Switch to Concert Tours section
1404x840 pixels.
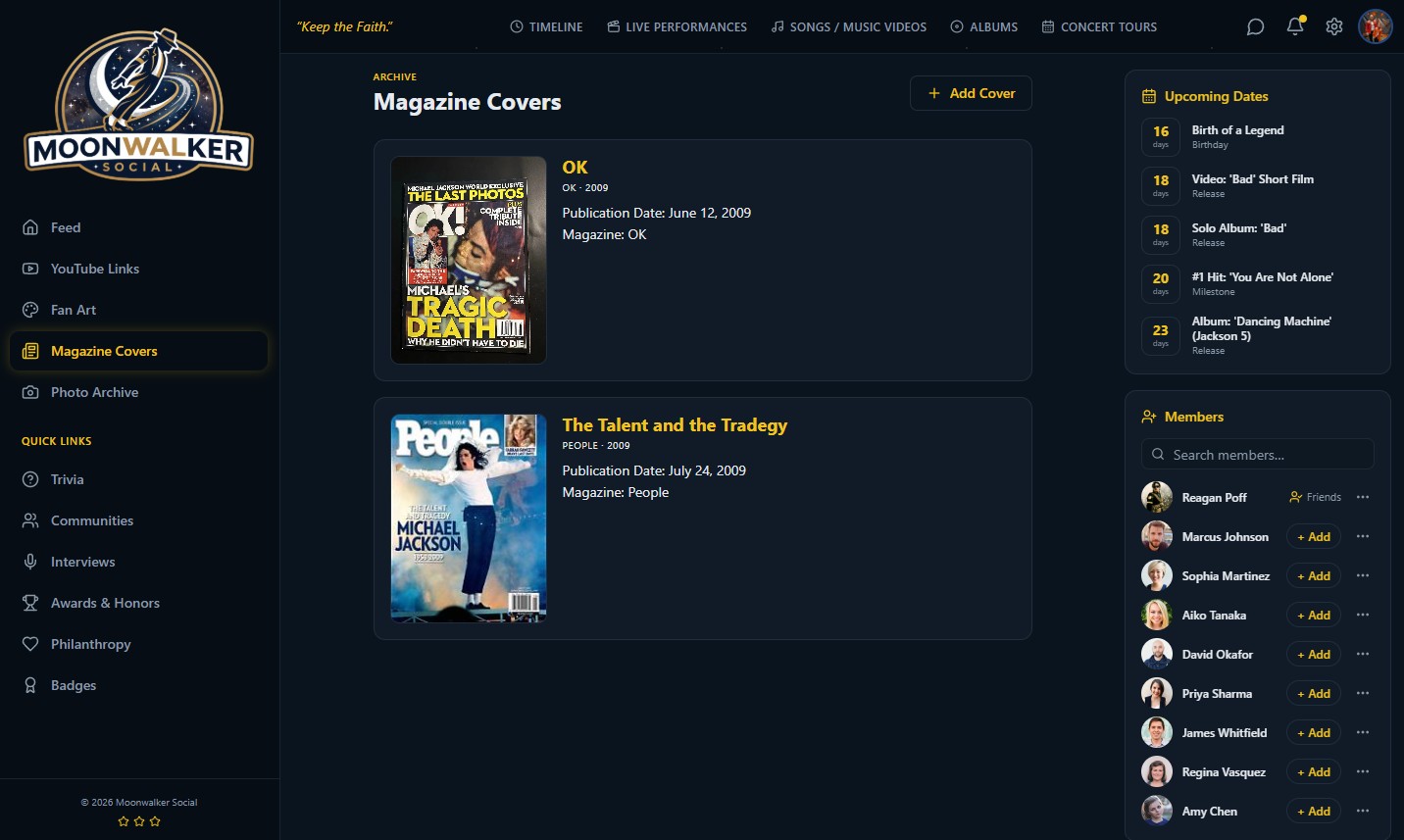(x=1099, y=26)
